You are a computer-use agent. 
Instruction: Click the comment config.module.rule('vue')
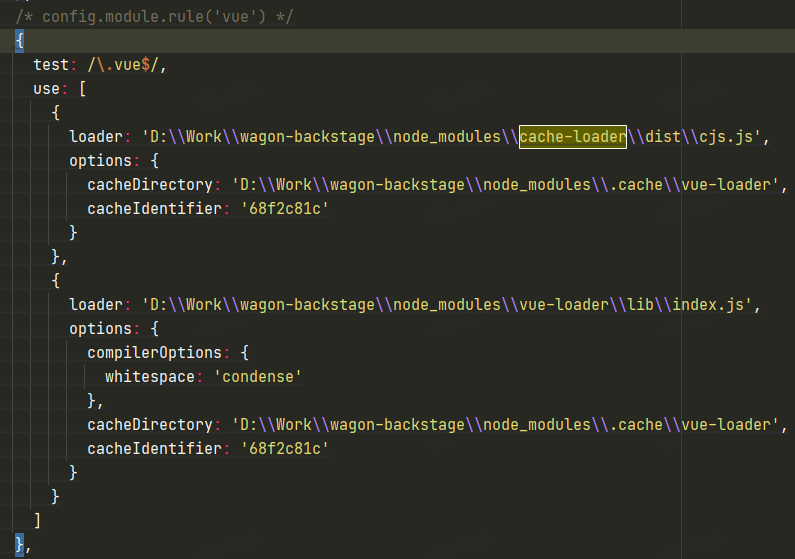pos(154,16)
